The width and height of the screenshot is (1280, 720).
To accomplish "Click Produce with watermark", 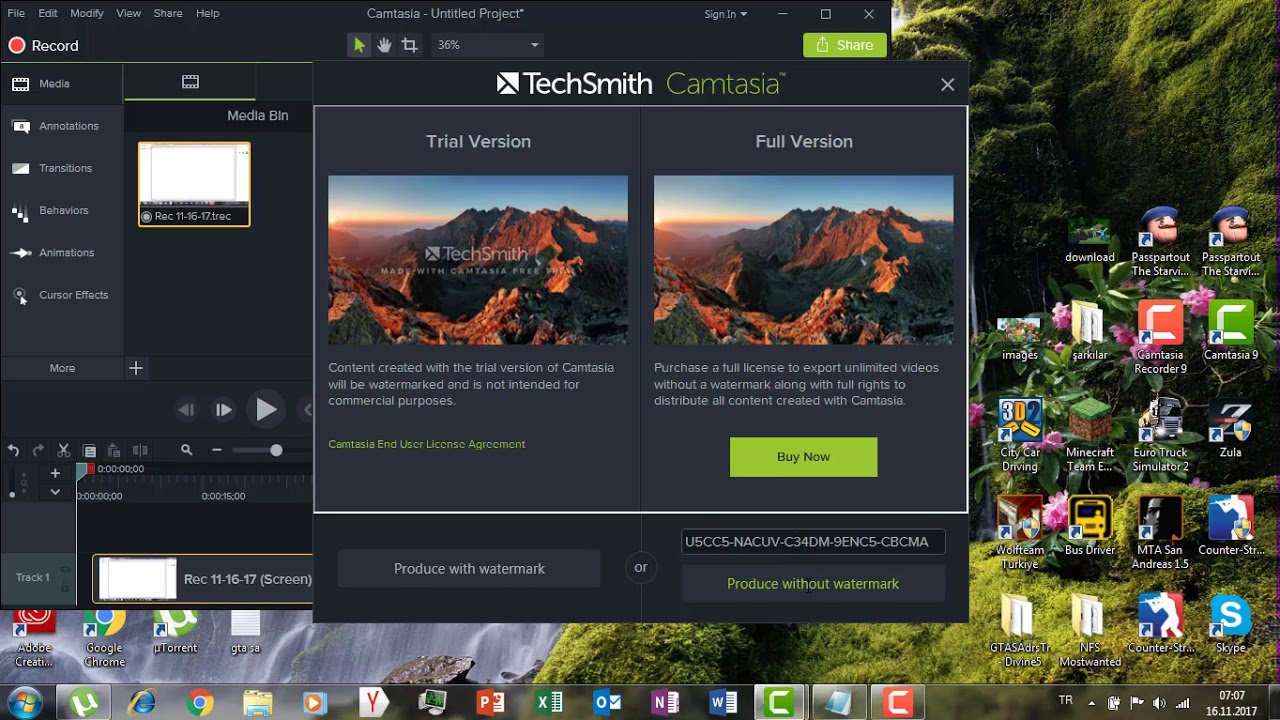I will click(469, 568).
